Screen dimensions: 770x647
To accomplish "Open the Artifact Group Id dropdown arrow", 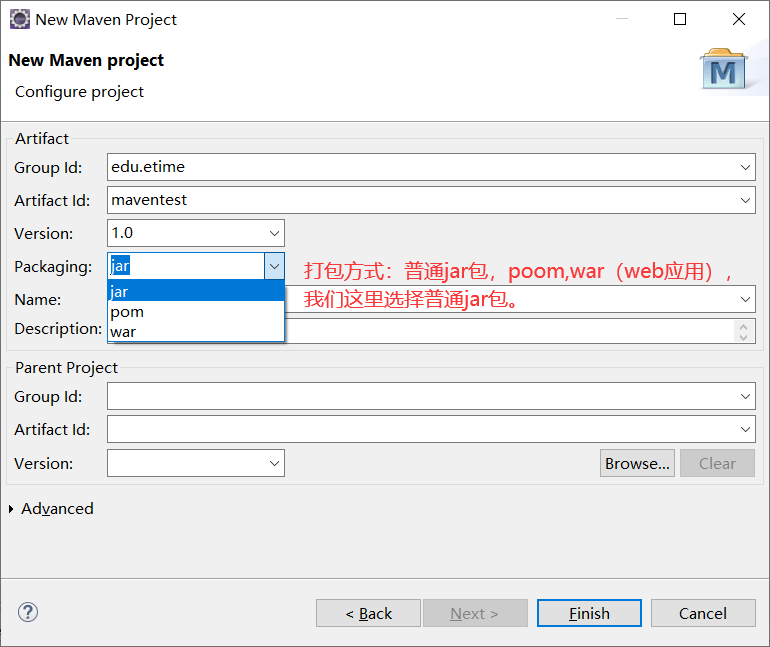I will point(745,167).
